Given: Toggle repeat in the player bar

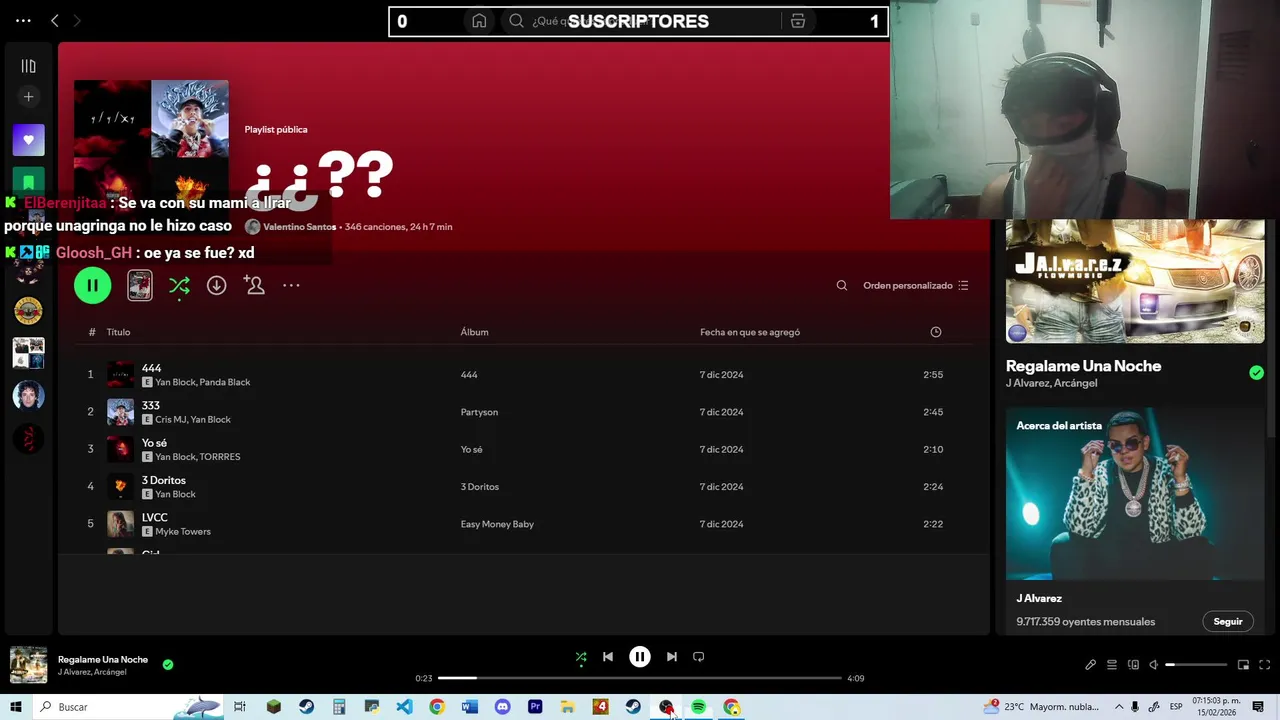Looking at the screenshot, I should [x=699, y=657].
